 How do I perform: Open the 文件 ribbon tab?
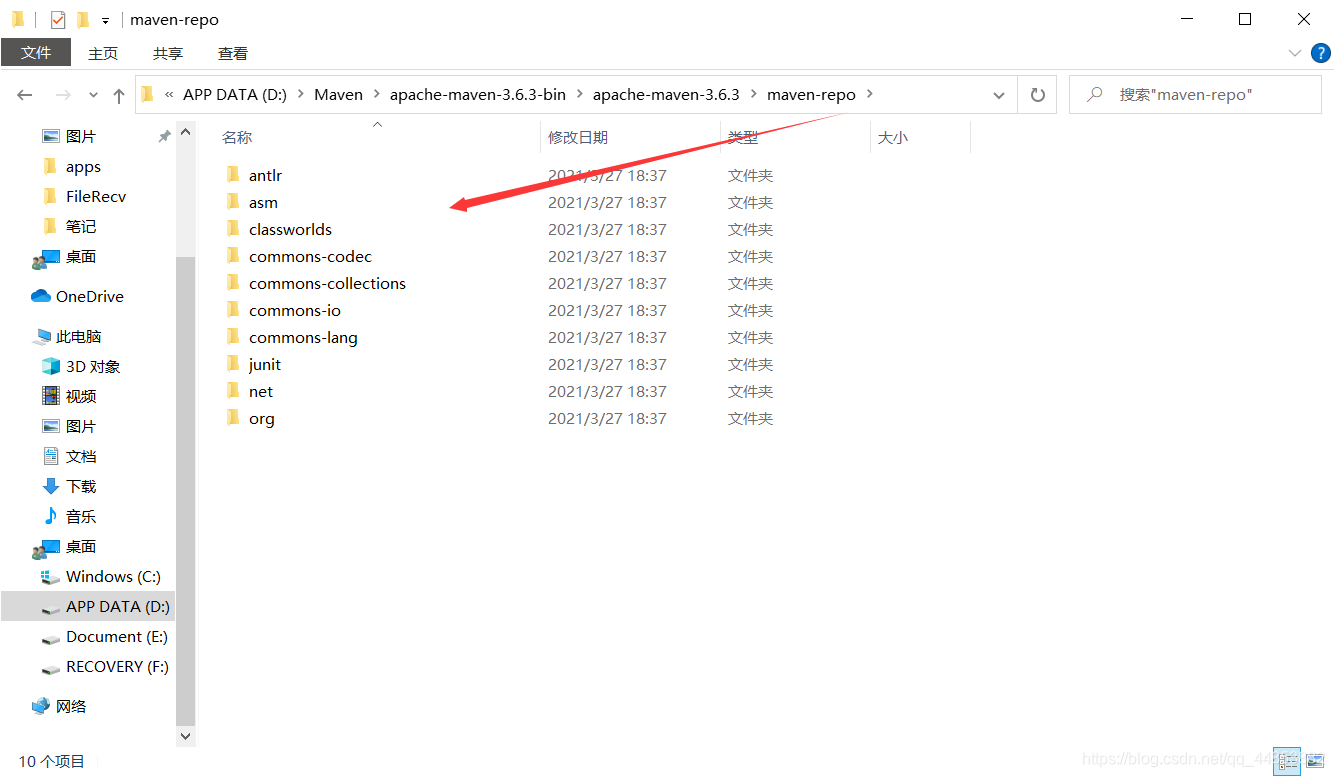pos(36,53)
